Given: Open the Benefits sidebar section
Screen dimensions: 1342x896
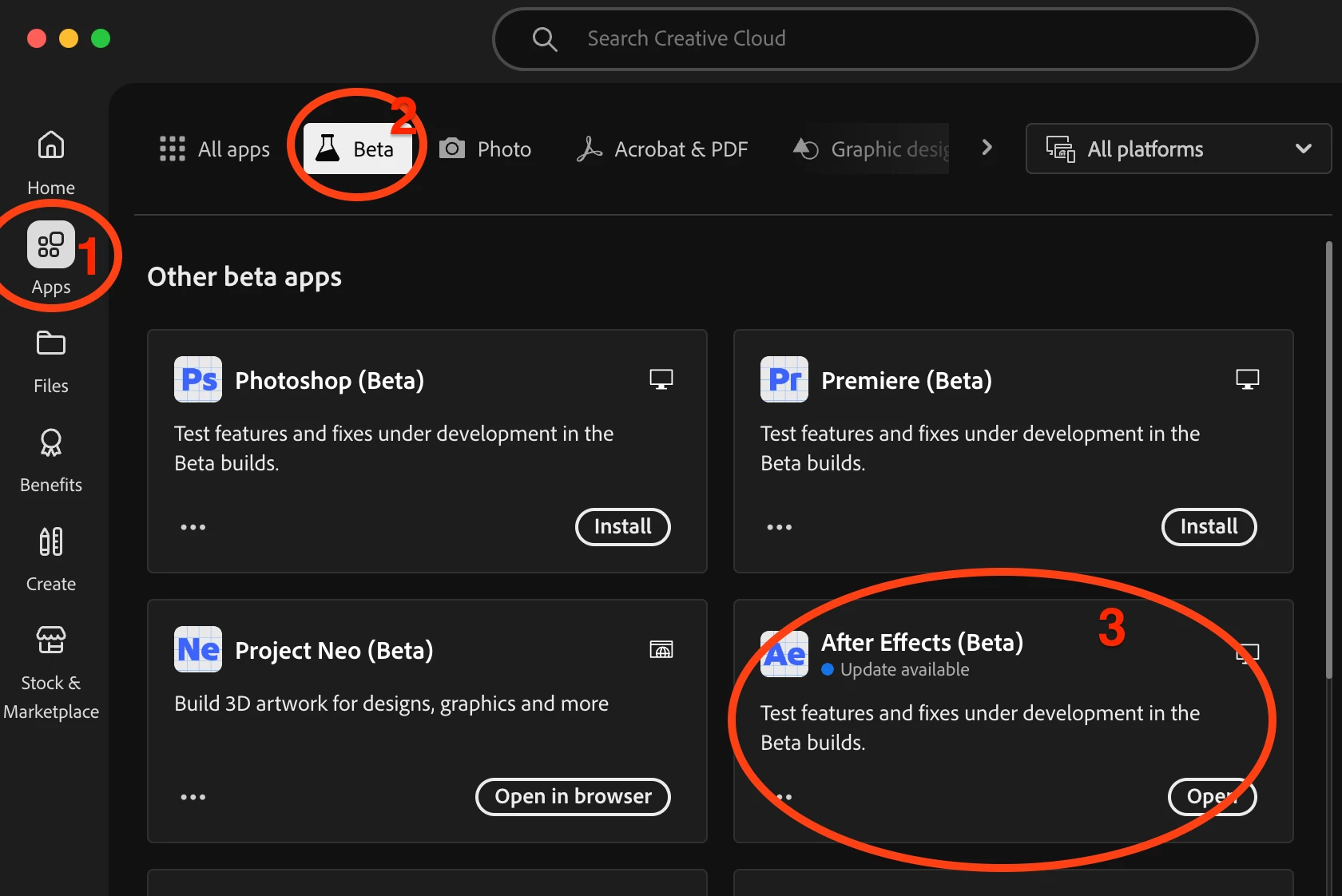Looking at the screenshot, I should point(51,461).
